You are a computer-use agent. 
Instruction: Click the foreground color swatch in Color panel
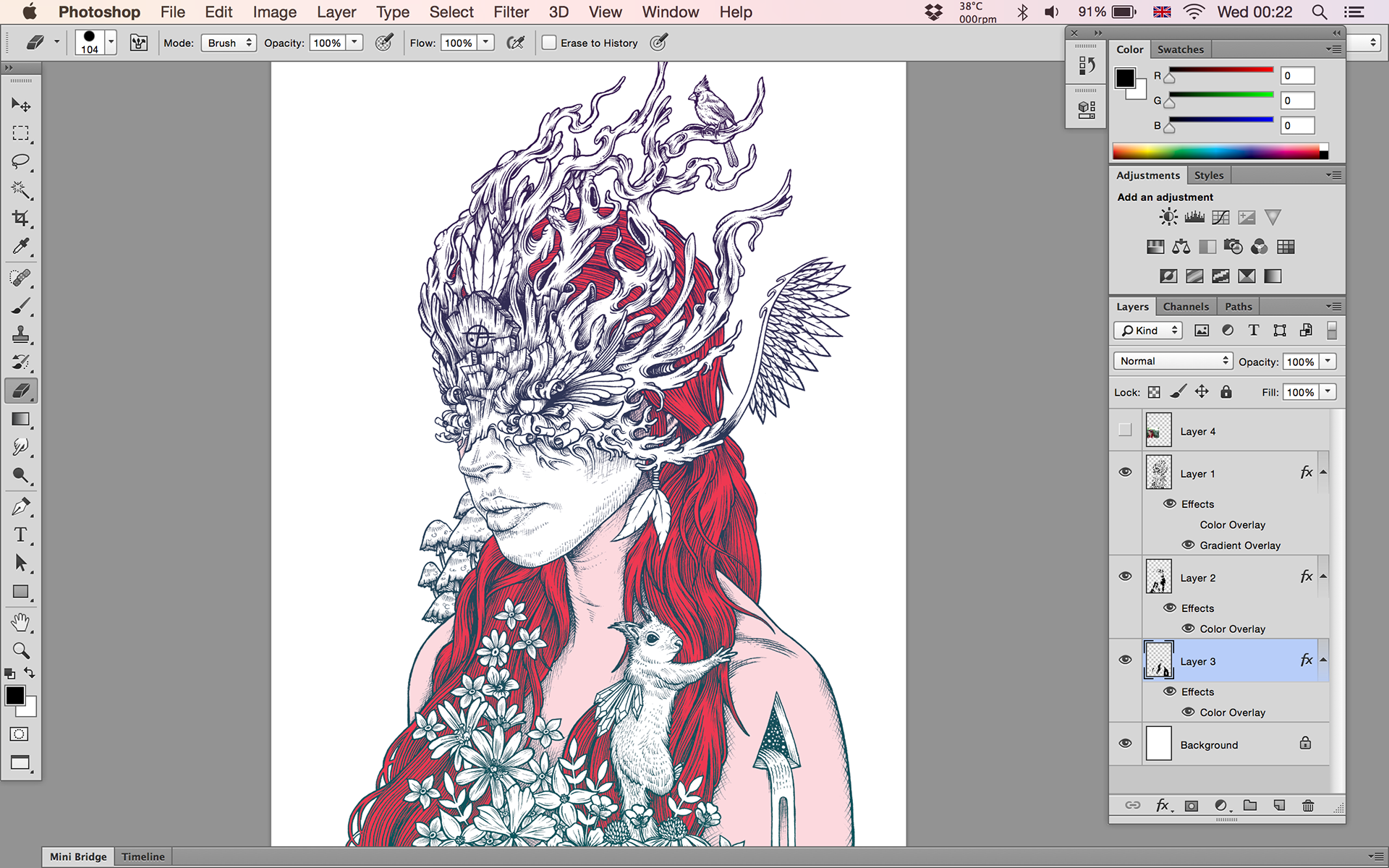[x=1125, y=78]
